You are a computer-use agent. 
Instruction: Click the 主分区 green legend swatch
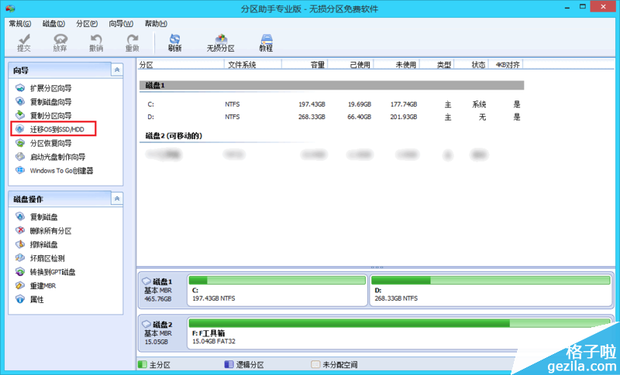pos(142,364)
